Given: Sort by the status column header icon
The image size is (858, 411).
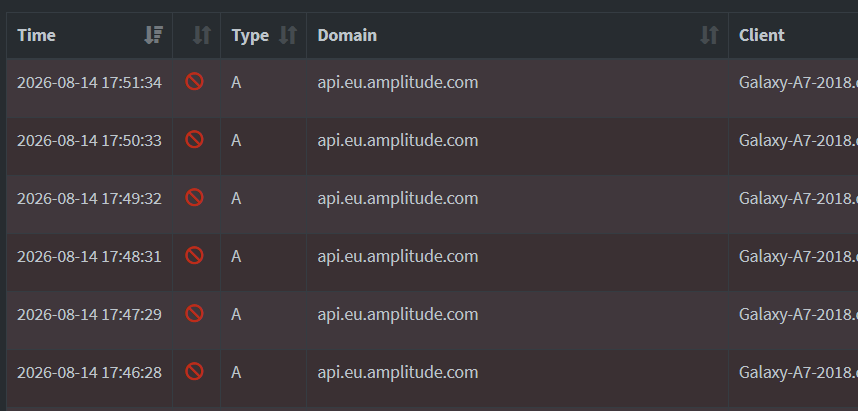Looking at the screenshot, I should [202, 35].
